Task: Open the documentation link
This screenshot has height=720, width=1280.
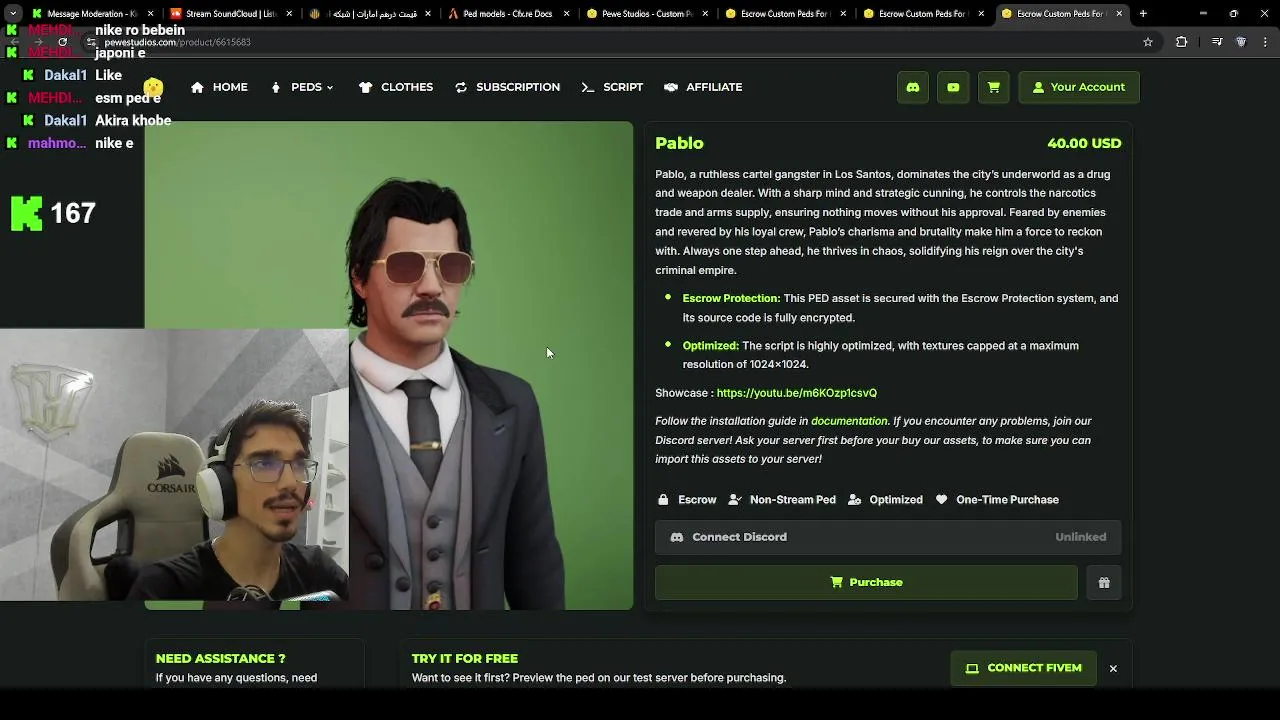Action: (849, 421)
